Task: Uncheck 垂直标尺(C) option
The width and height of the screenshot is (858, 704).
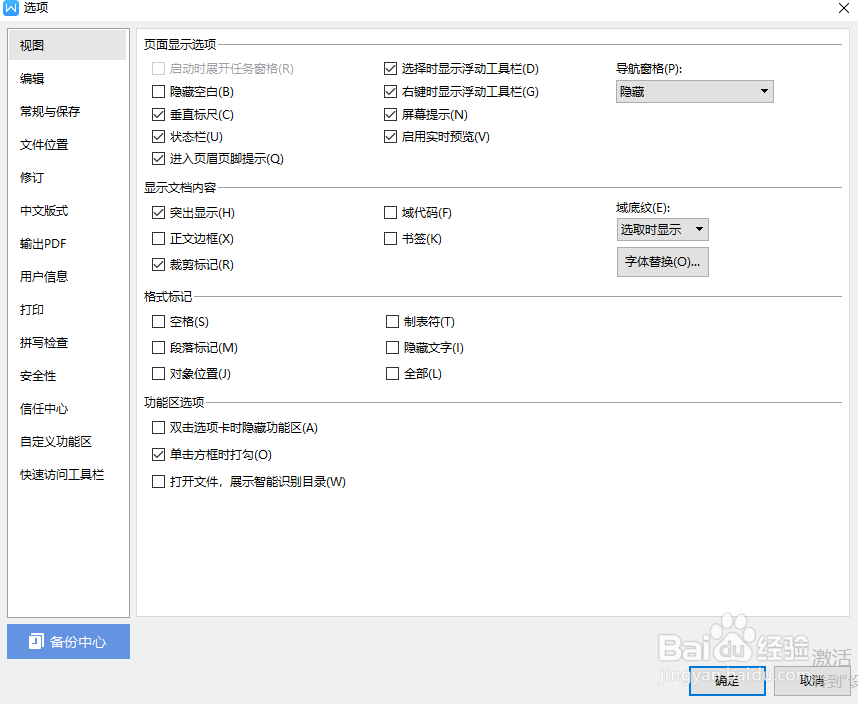Action: pos(158,114)
